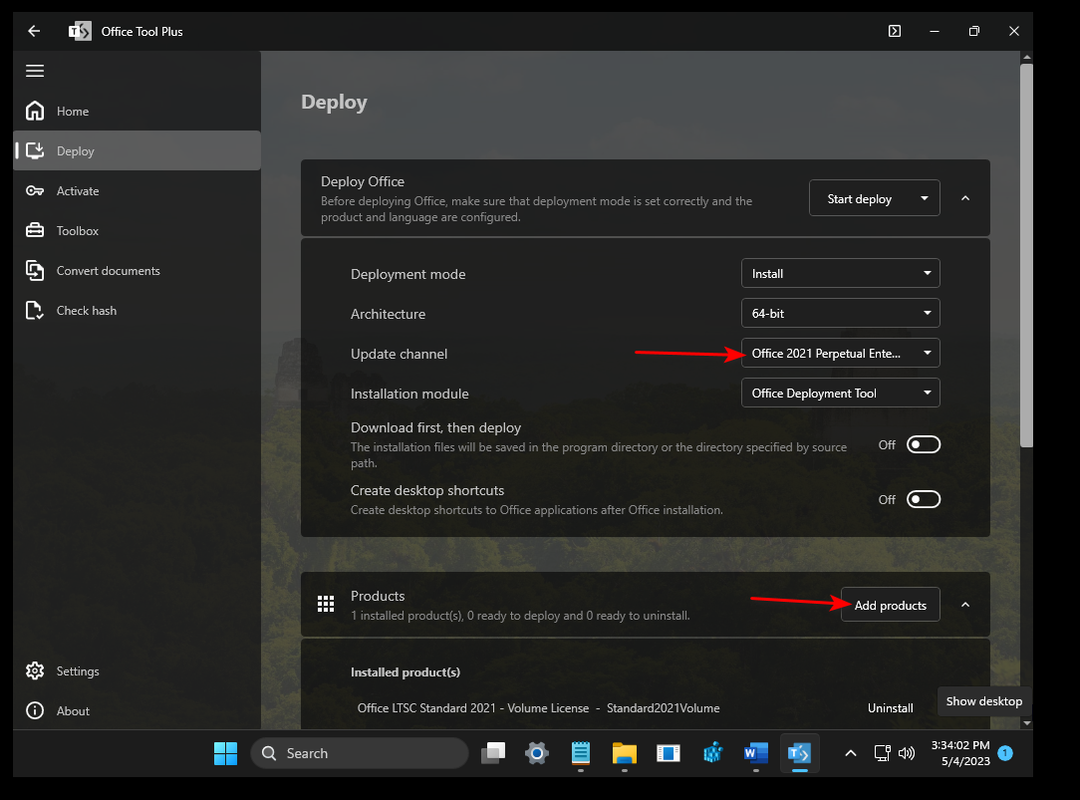The height and width of the screenshot is (800, 1080).
Task: Select Deploy in the sidebar
Action: [x=136, y=151]
